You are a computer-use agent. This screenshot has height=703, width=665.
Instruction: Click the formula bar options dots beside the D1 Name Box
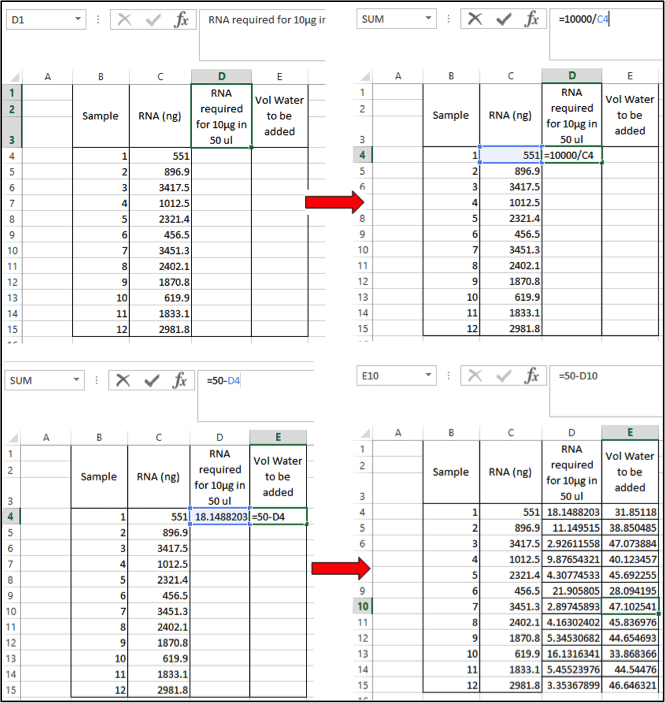[98, 20]
